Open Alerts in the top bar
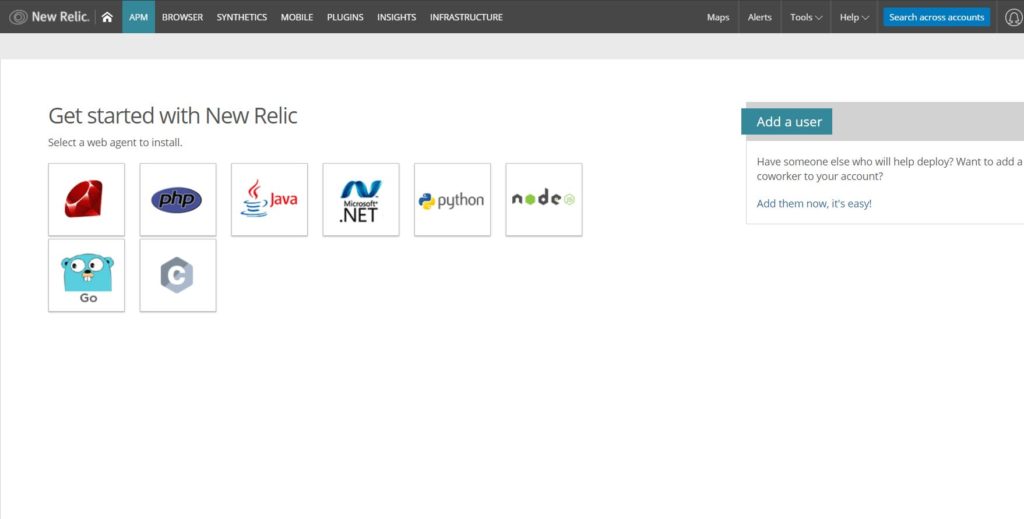The width and height of the screenshot is (1024, 519). tap(760, 17)
